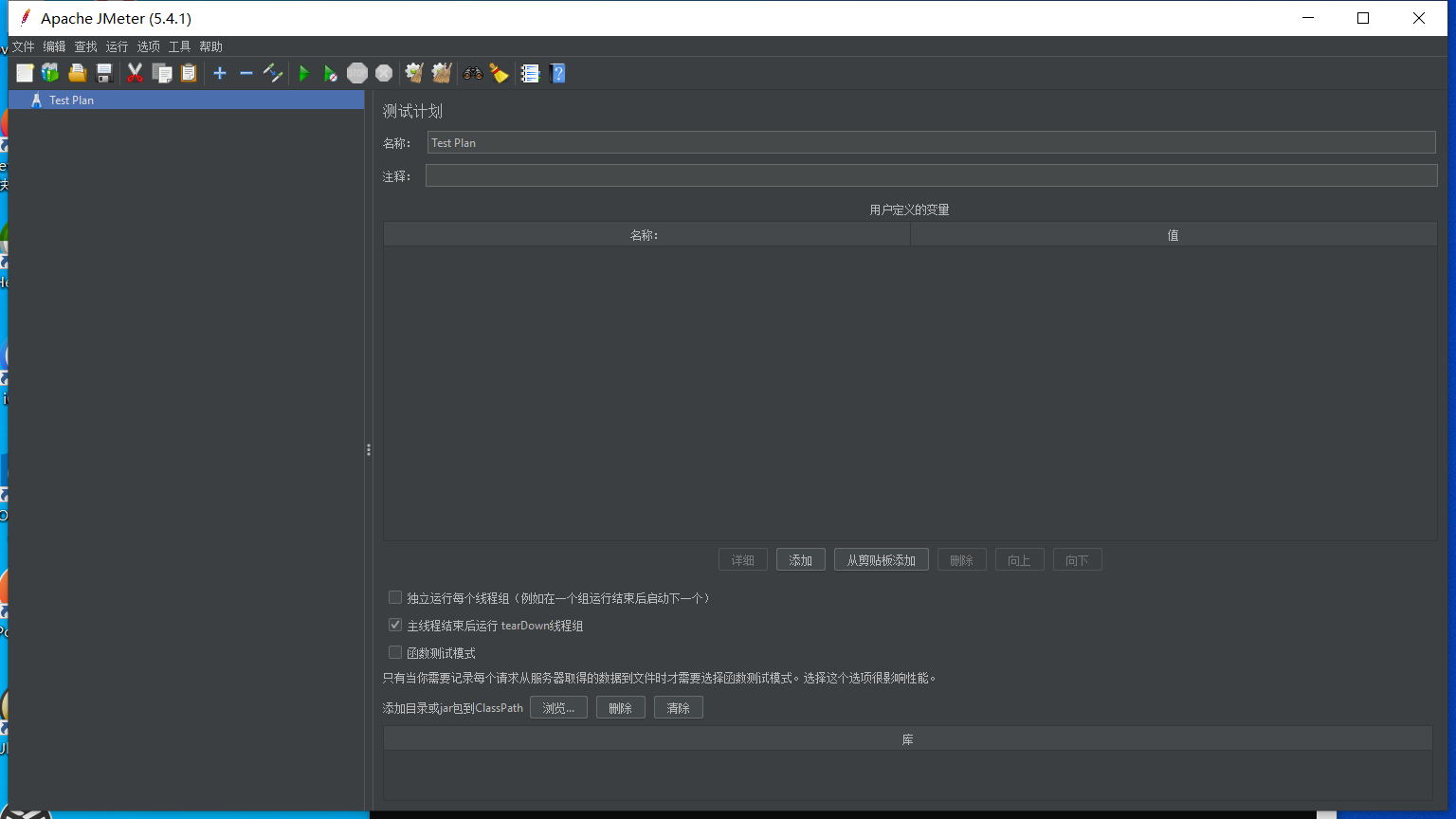This screenshot has height=819, width=1456.
Task: Click the Clear icon with single broom and gear
Action: pos(414,73)
